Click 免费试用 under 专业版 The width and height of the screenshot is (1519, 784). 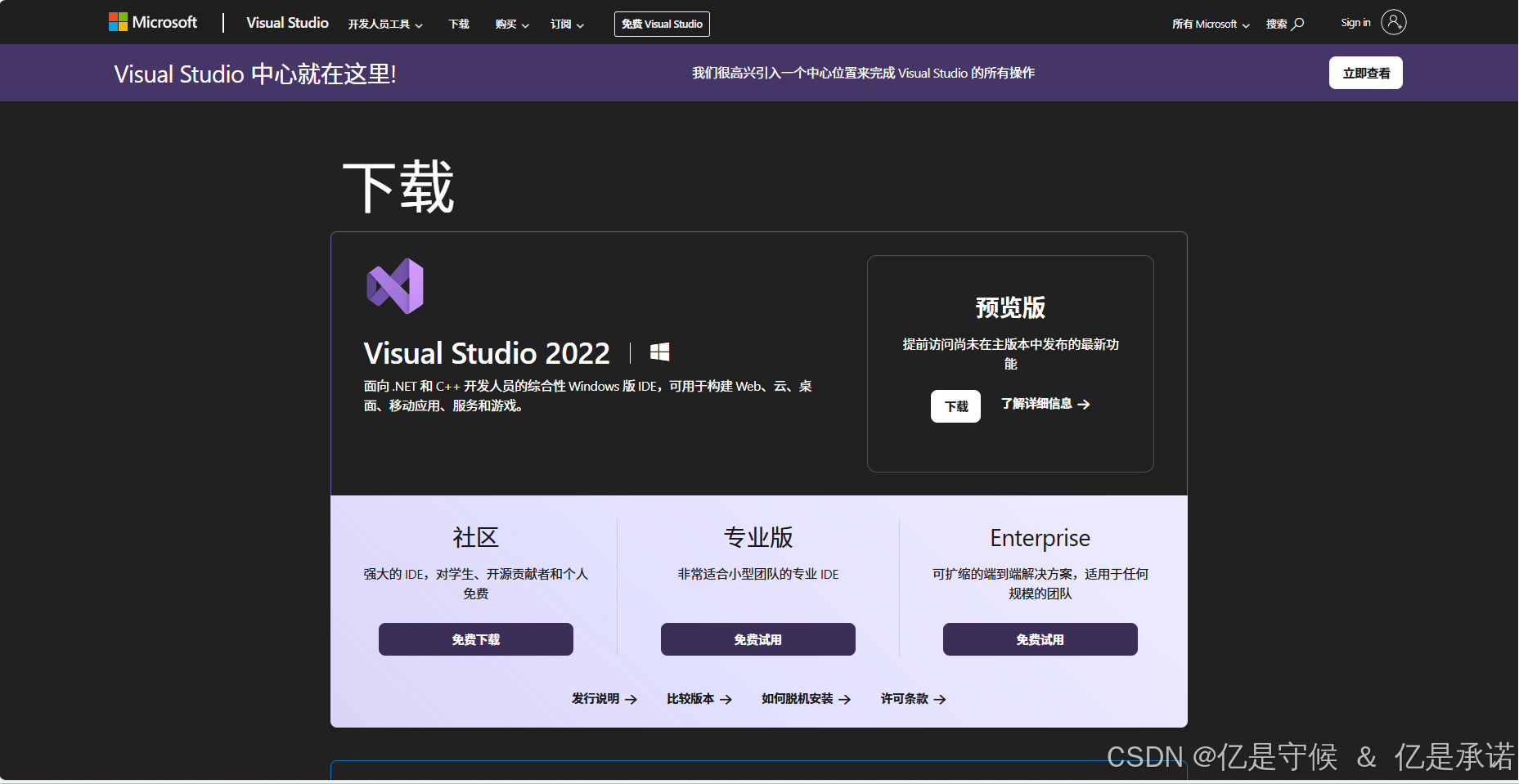(757, 639)
